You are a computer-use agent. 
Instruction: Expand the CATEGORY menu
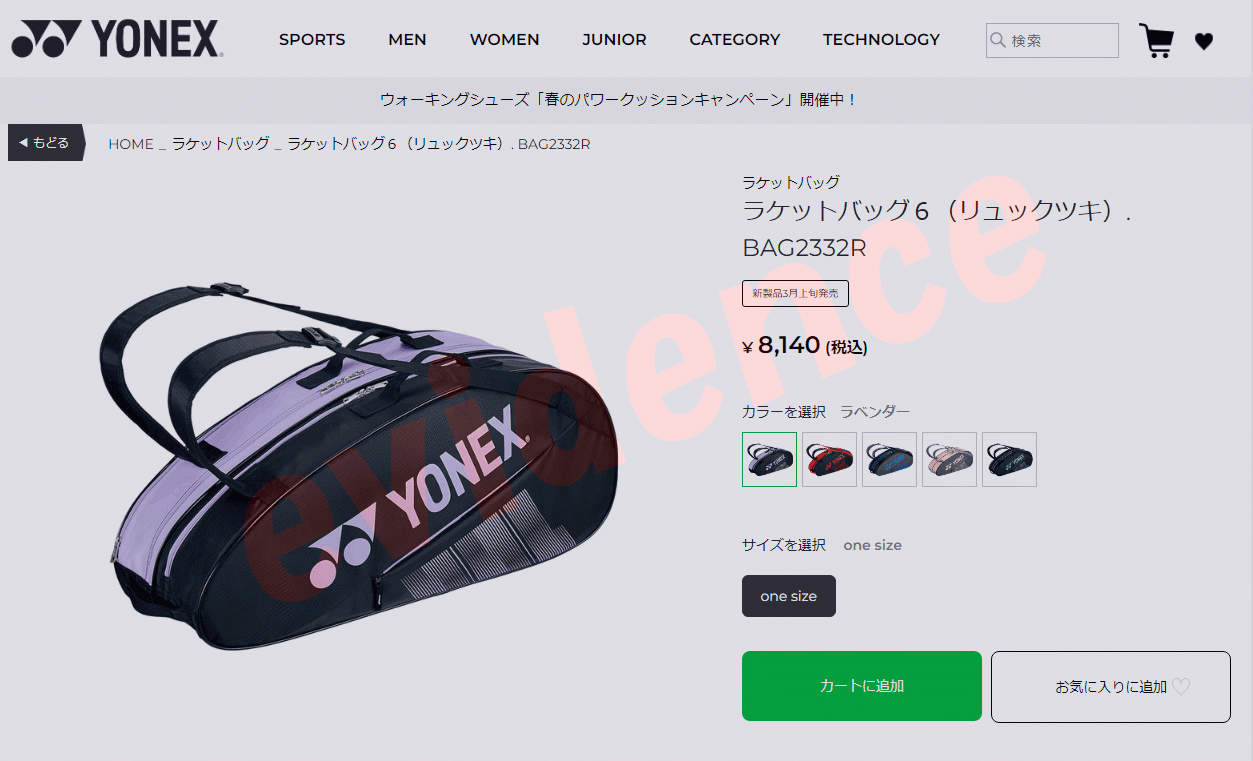coord(734,40)
